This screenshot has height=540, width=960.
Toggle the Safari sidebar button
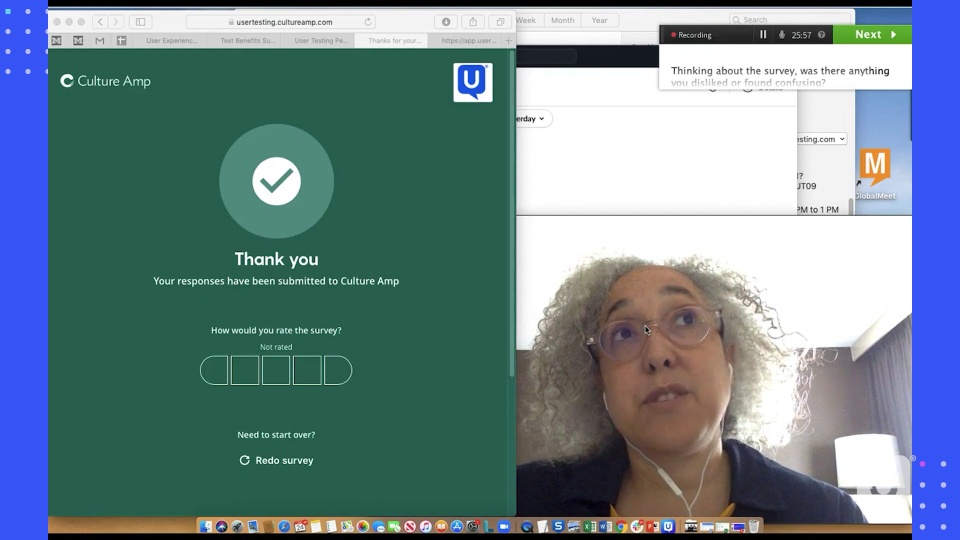pyautogui.click(x=140, y=21)
